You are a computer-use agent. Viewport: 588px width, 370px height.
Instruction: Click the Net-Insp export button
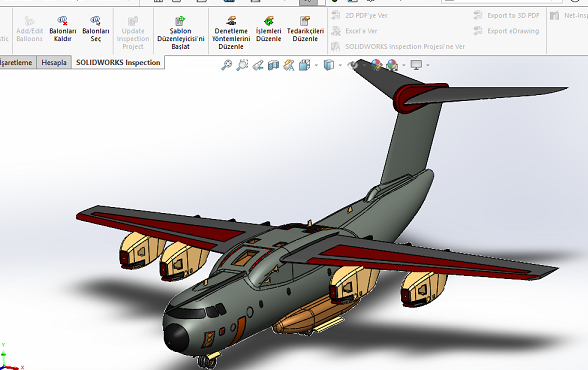coord(569,15)
